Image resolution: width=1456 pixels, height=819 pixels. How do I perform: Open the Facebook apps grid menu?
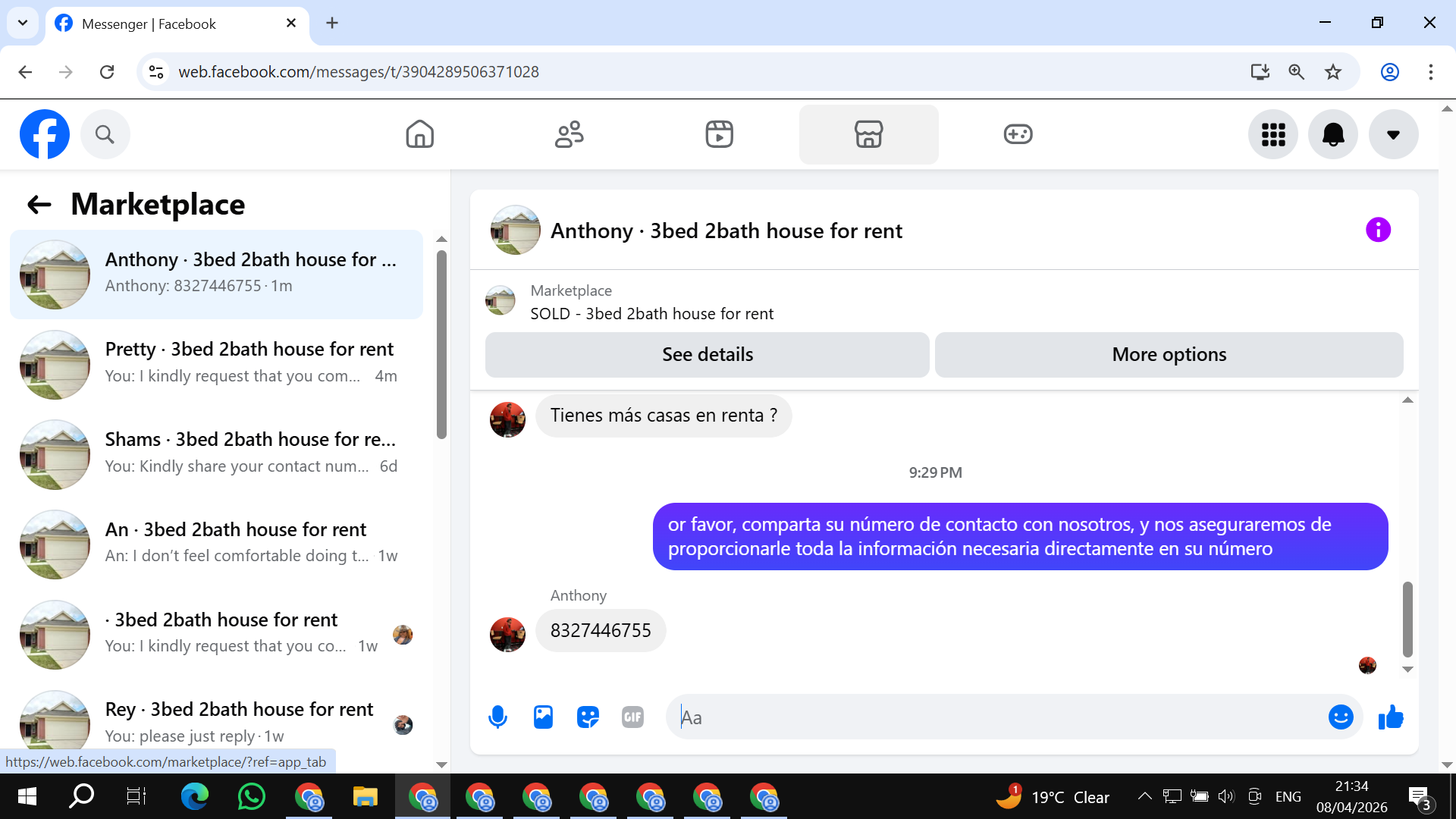tap(1272, 134)
